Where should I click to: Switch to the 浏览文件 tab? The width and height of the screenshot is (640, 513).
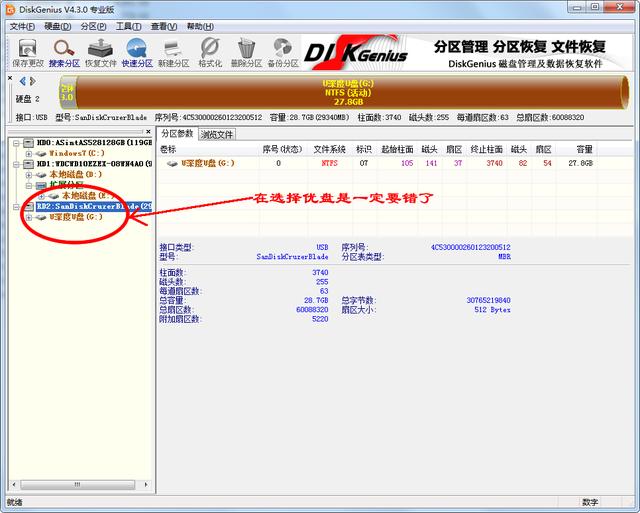(x=216, y=134)
